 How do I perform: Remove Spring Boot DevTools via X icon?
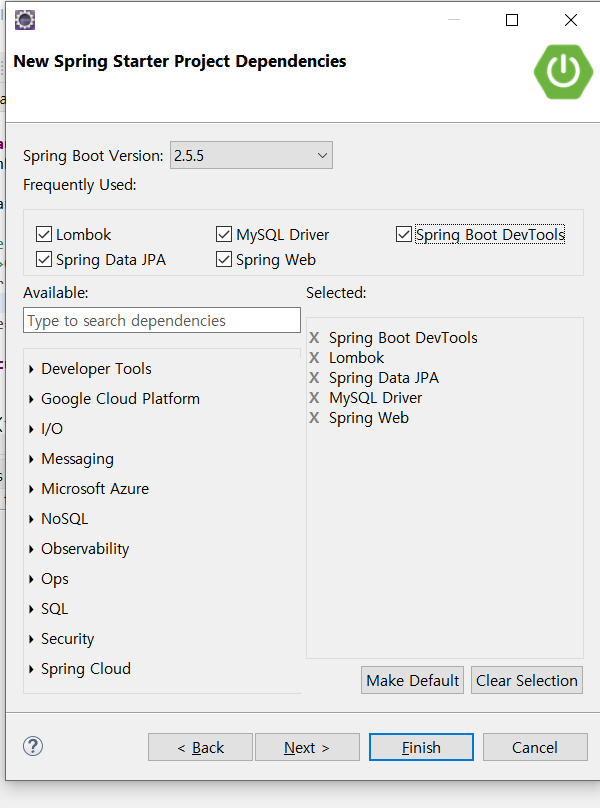314,338
